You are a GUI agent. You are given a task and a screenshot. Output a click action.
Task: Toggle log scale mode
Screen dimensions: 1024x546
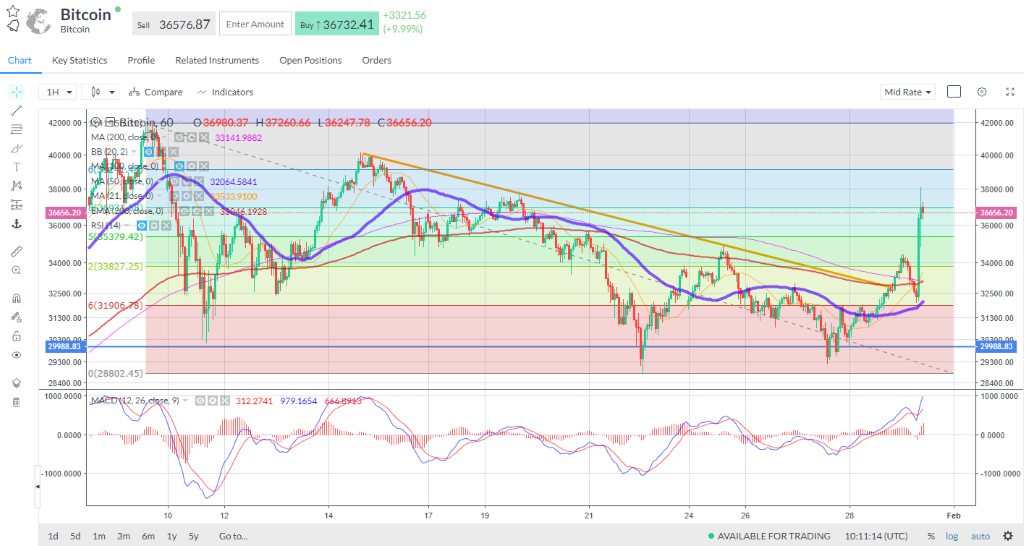(952, 536)
